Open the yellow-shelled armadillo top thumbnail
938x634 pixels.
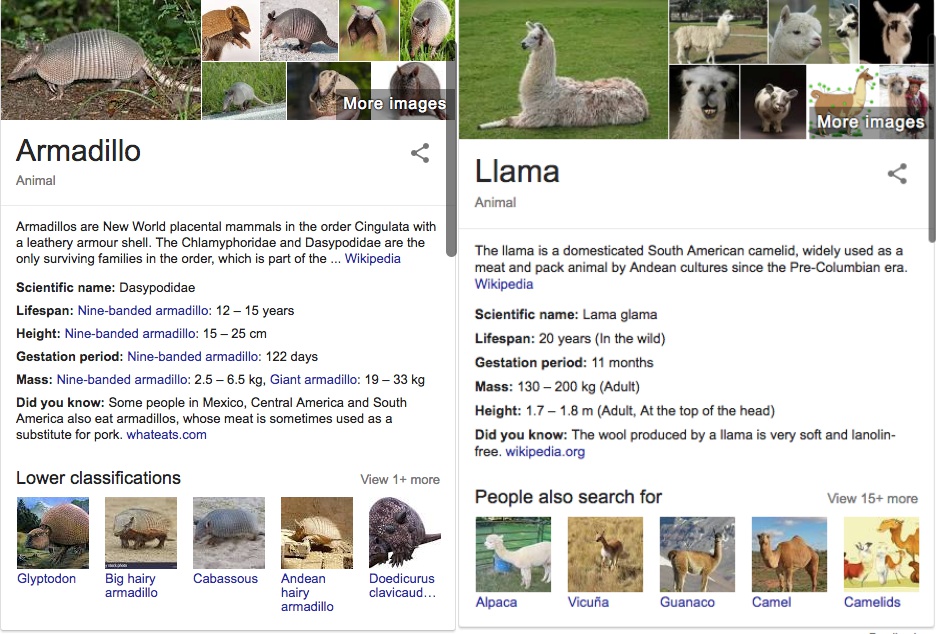click(x=230, y=30)
